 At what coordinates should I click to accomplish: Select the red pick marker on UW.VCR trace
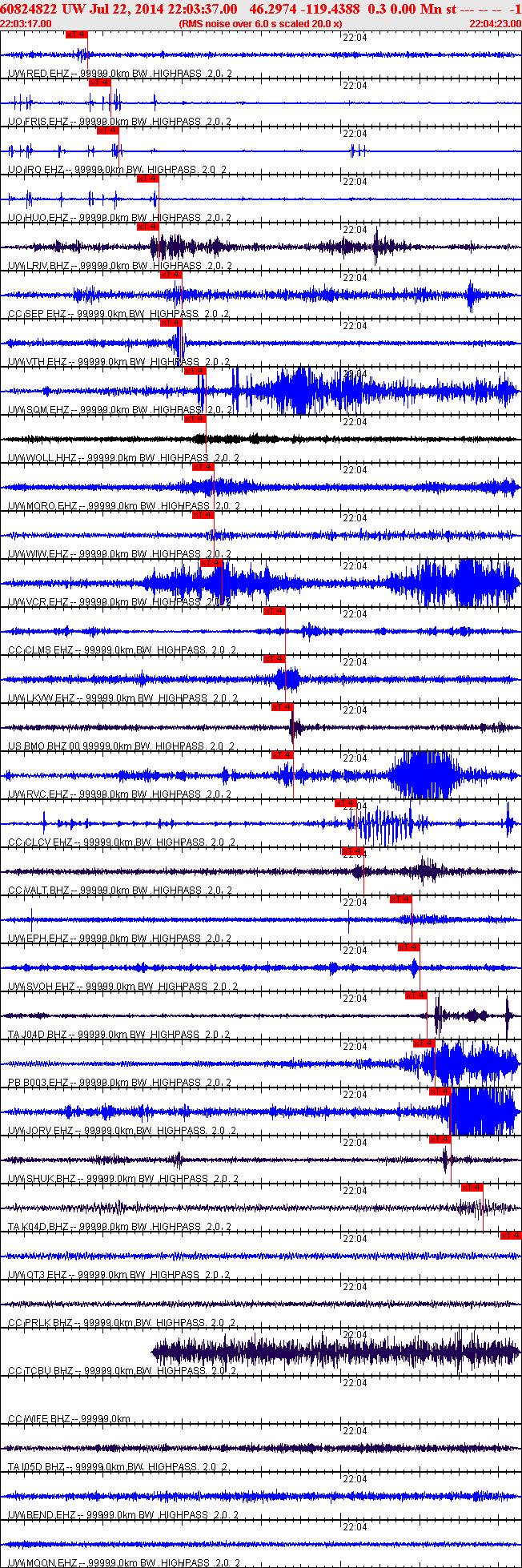pyautogui.click(x=211, y=563)
